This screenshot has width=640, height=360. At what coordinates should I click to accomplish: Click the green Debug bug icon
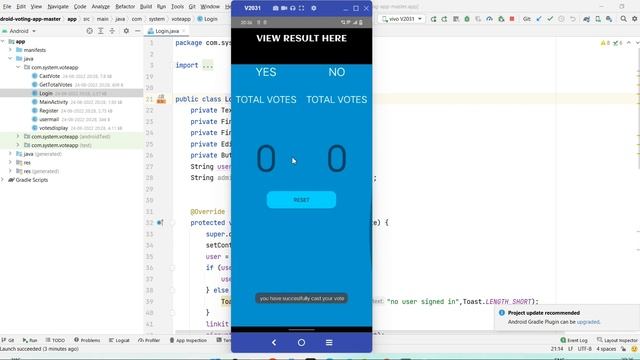tap(467, 19)
